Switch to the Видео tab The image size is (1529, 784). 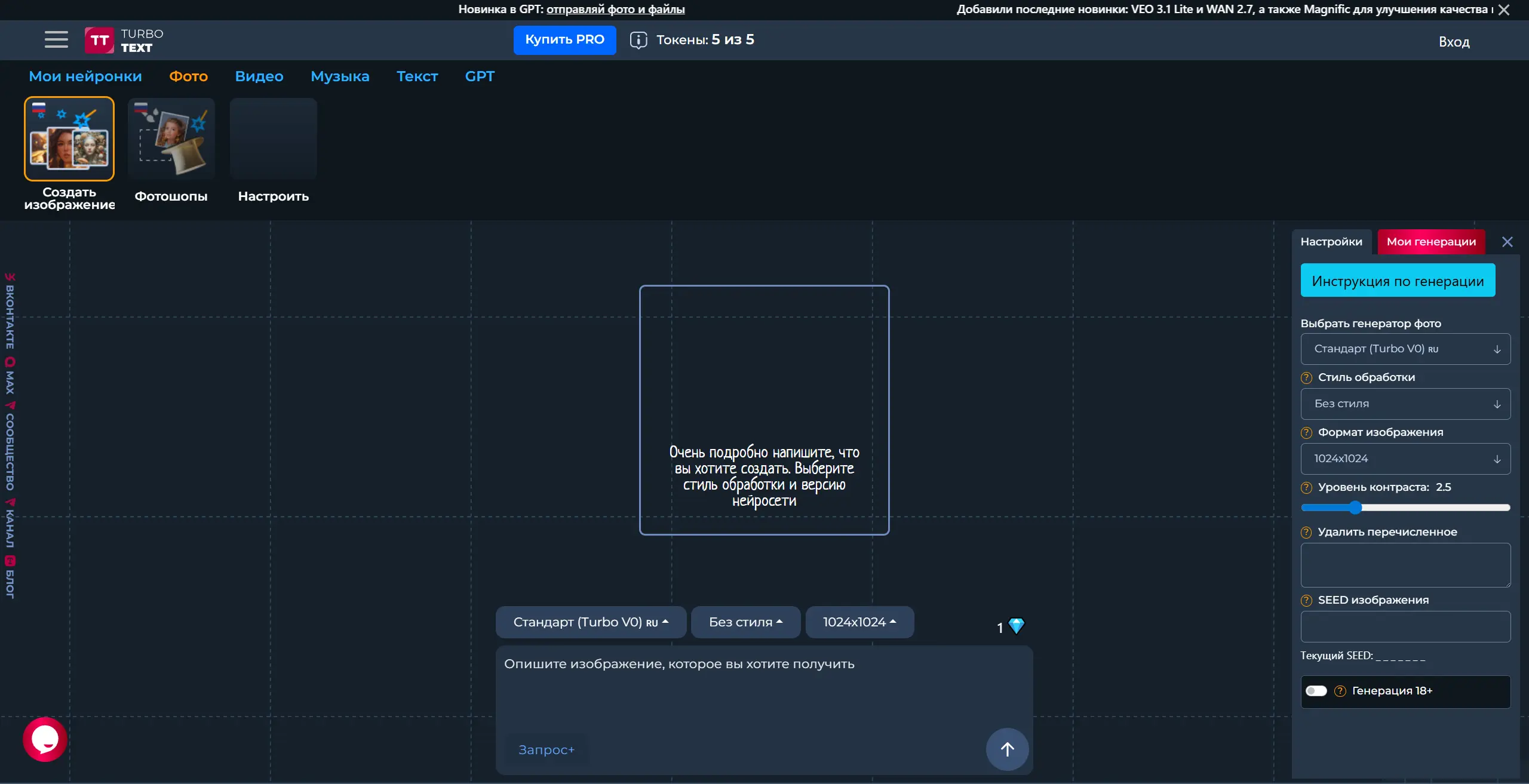[259, 76]
